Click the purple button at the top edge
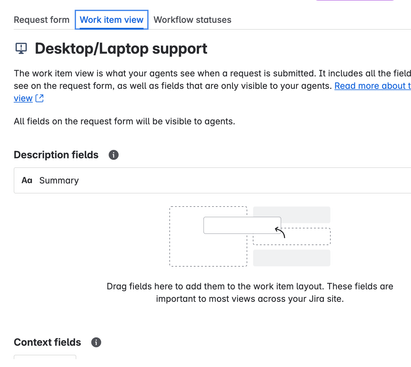The height and width of the screenshot is (367, 411). click(355, 0)
